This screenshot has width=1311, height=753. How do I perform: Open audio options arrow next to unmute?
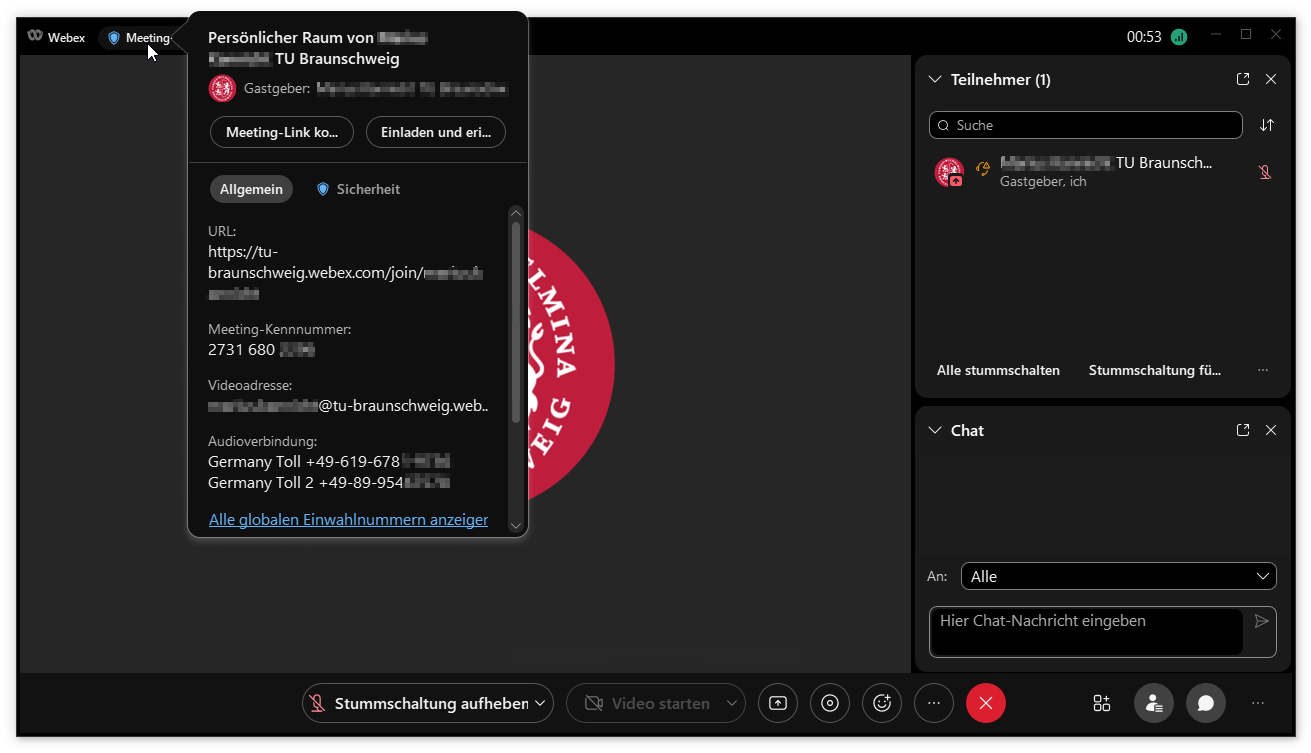click(542, 703)
